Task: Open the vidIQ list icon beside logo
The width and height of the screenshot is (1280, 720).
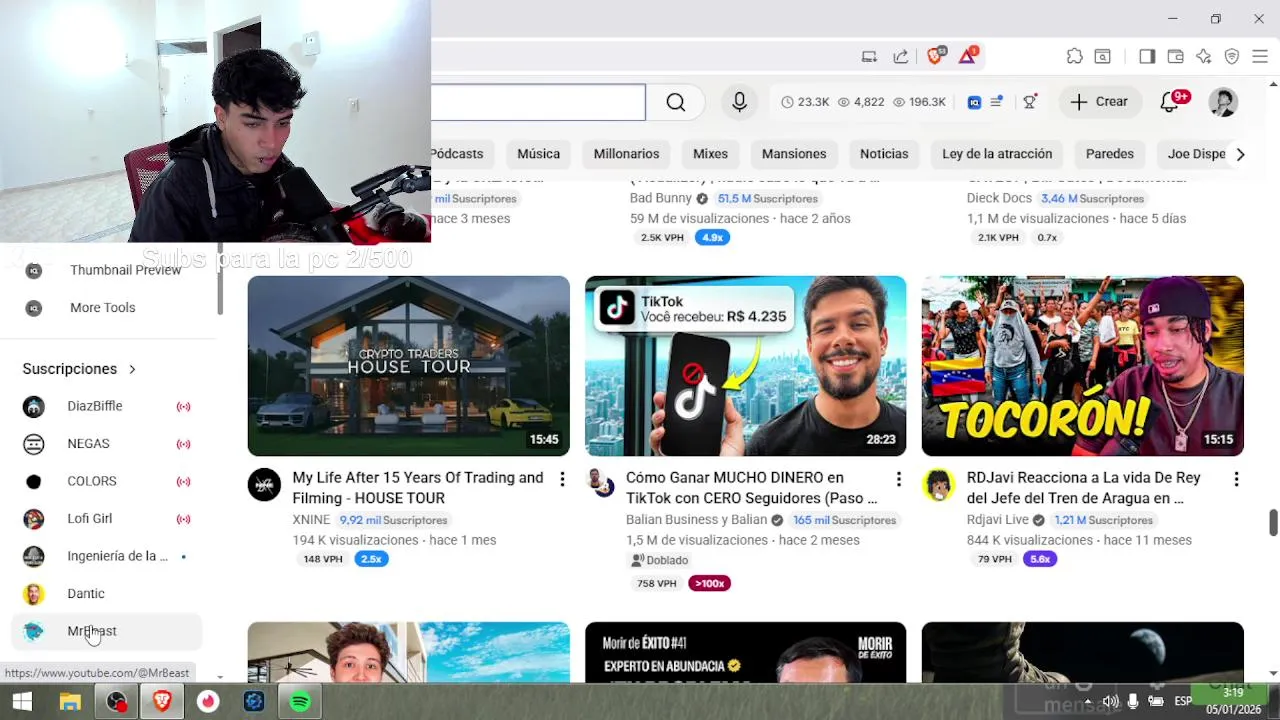Action: click(x=996, y=102)
